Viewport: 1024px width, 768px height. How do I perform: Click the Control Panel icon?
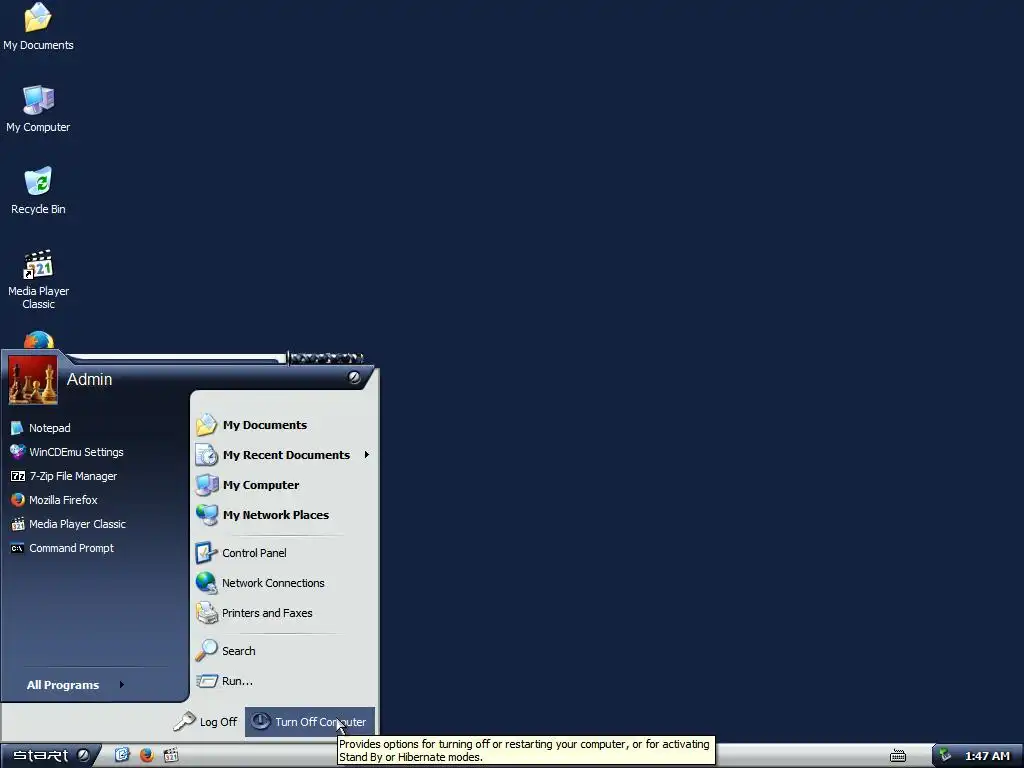tap(206, 553)
